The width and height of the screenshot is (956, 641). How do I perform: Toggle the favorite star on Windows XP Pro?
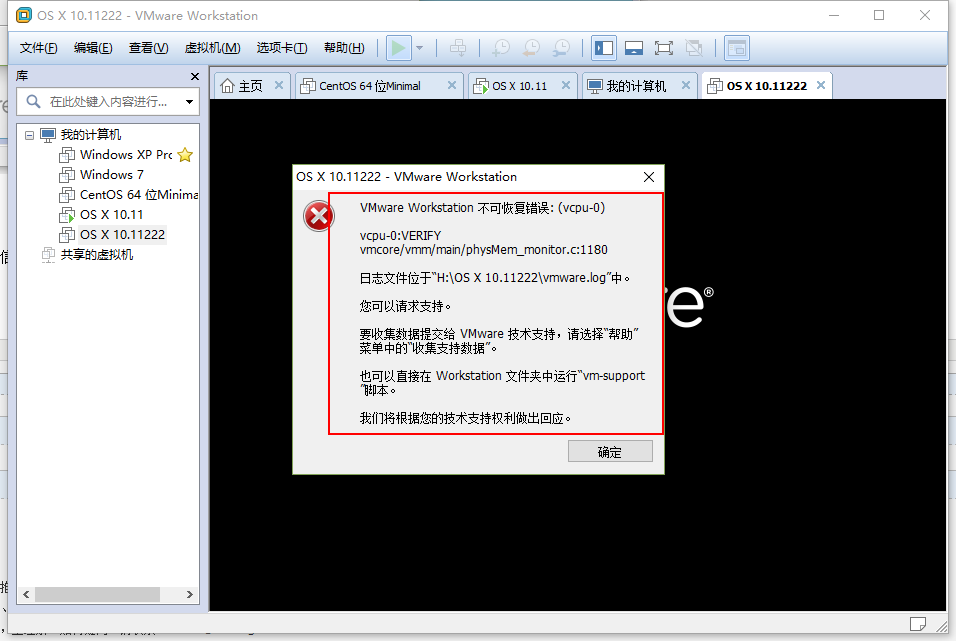pos(185,155)
